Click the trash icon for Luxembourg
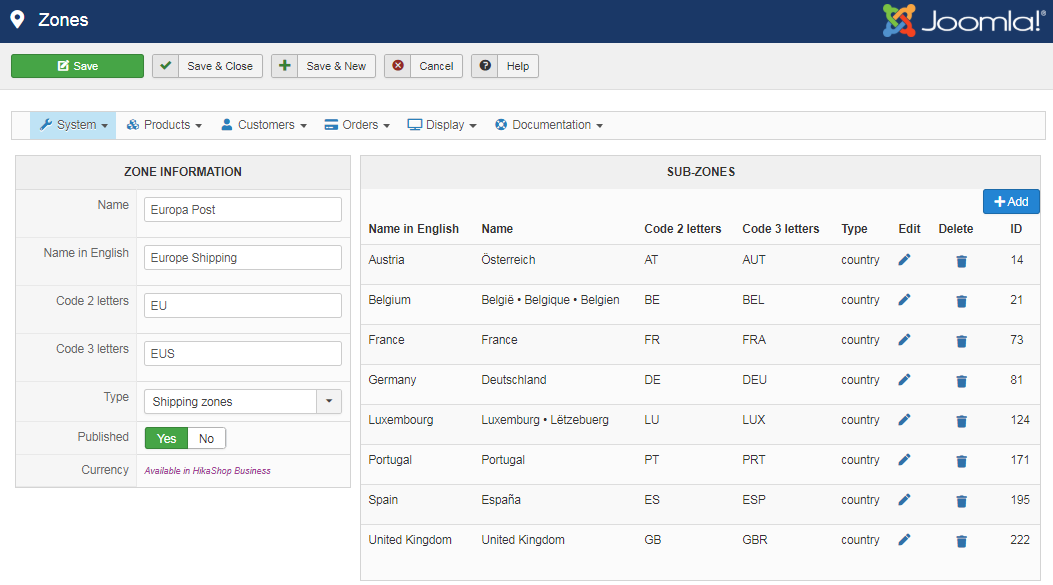The image size is (1053, 585). (961, 421)
